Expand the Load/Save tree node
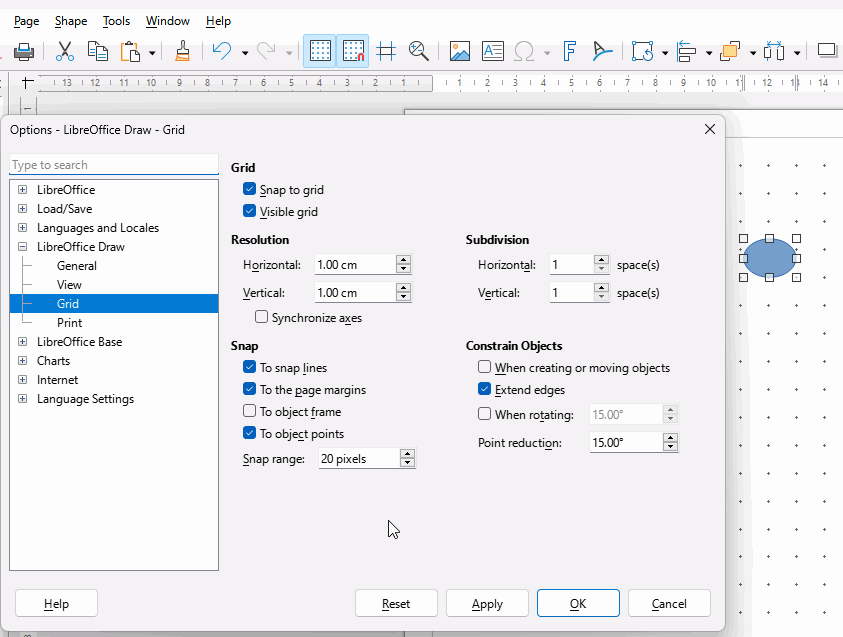The width and height of the screenshot is (843, 637). click(23, 209)
